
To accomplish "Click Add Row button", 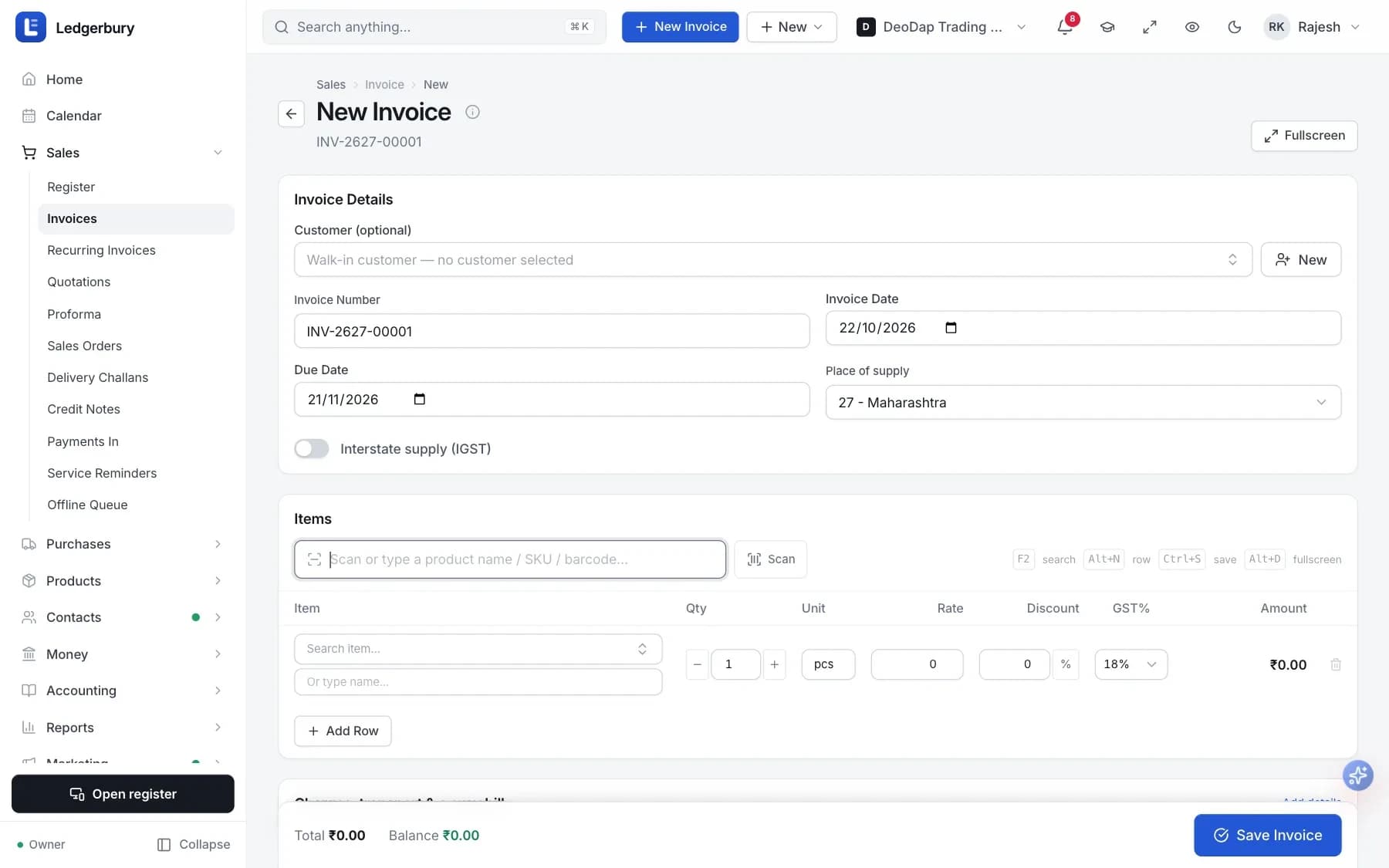I will click(x=343, y=731).
